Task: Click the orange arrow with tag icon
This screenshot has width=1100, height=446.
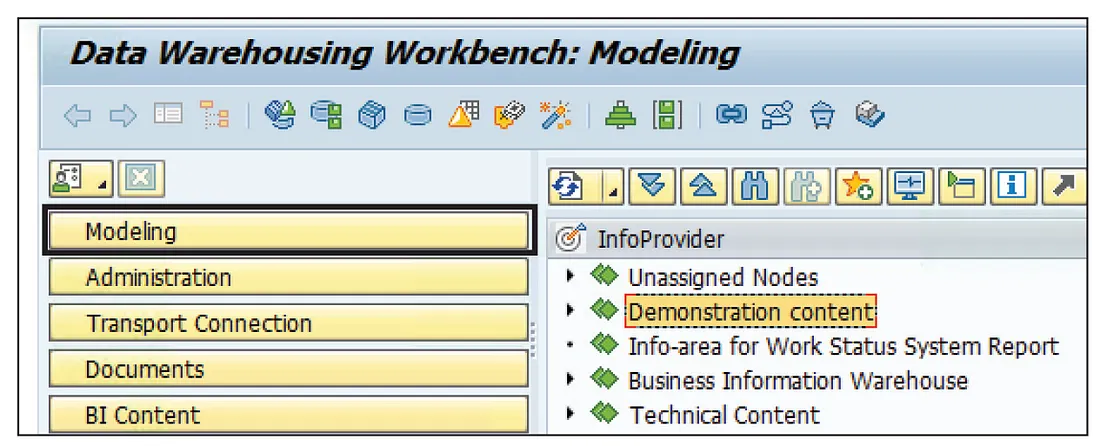Action: (509, 115)
